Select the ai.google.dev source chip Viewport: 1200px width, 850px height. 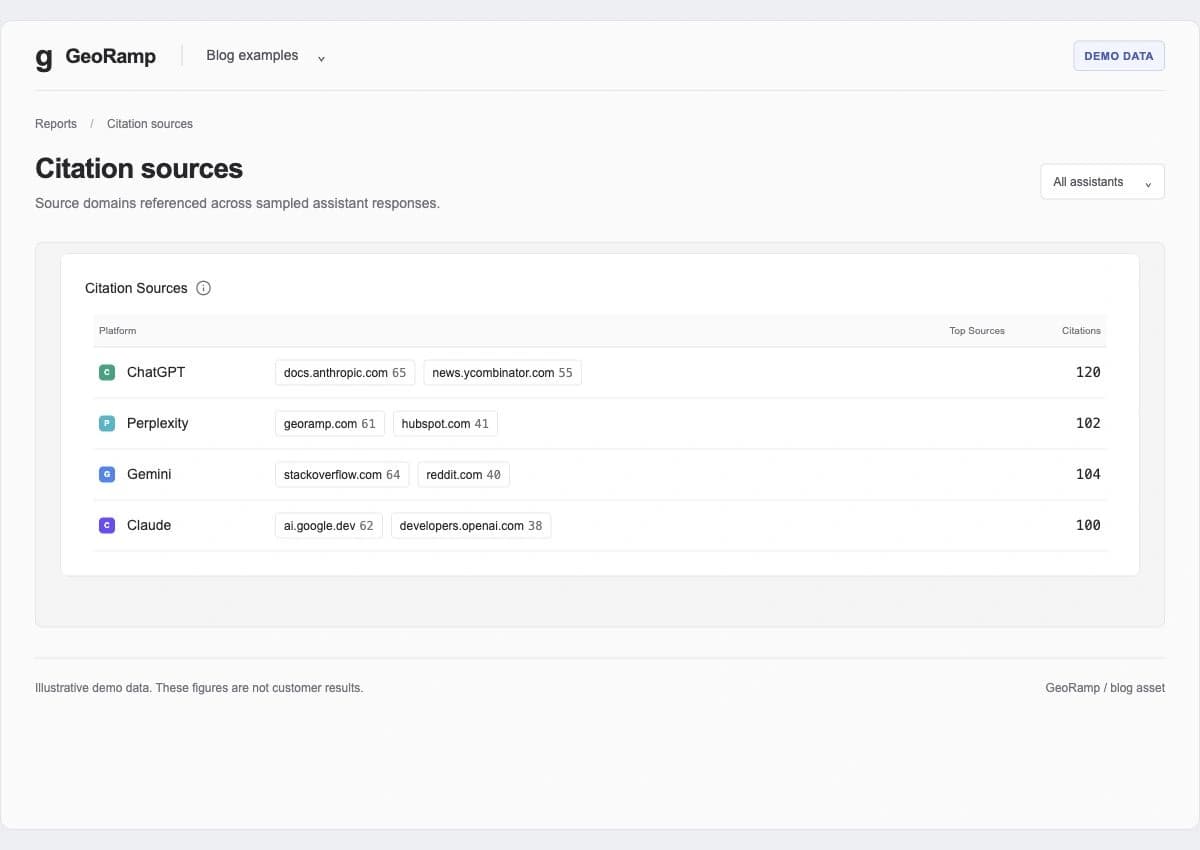coord(329,526)
